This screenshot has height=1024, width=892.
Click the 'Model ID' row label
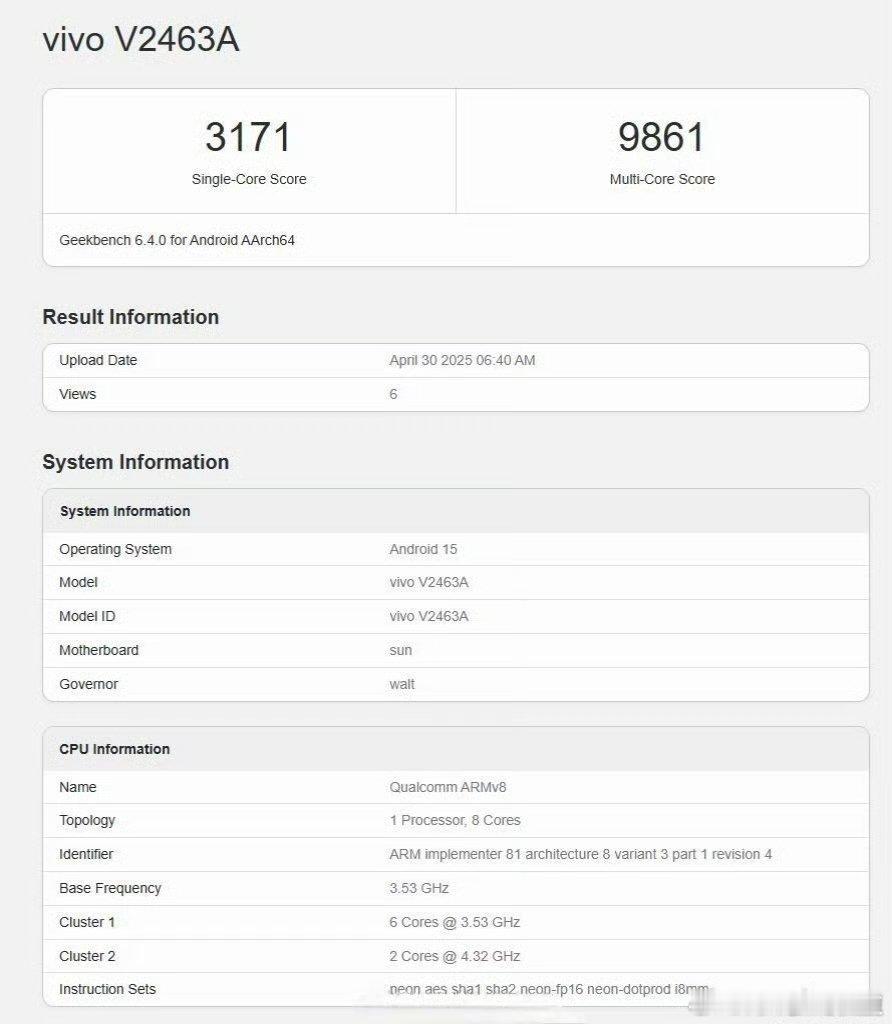click(x=87, y=616)
